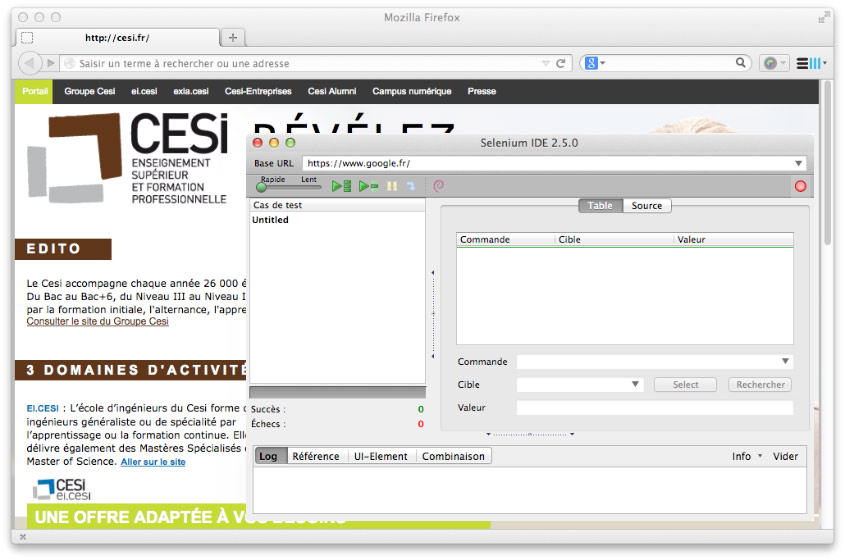845x560 pixels.
Task: Open the Commande combo box dropdown
Action: [x=785, y=361]
